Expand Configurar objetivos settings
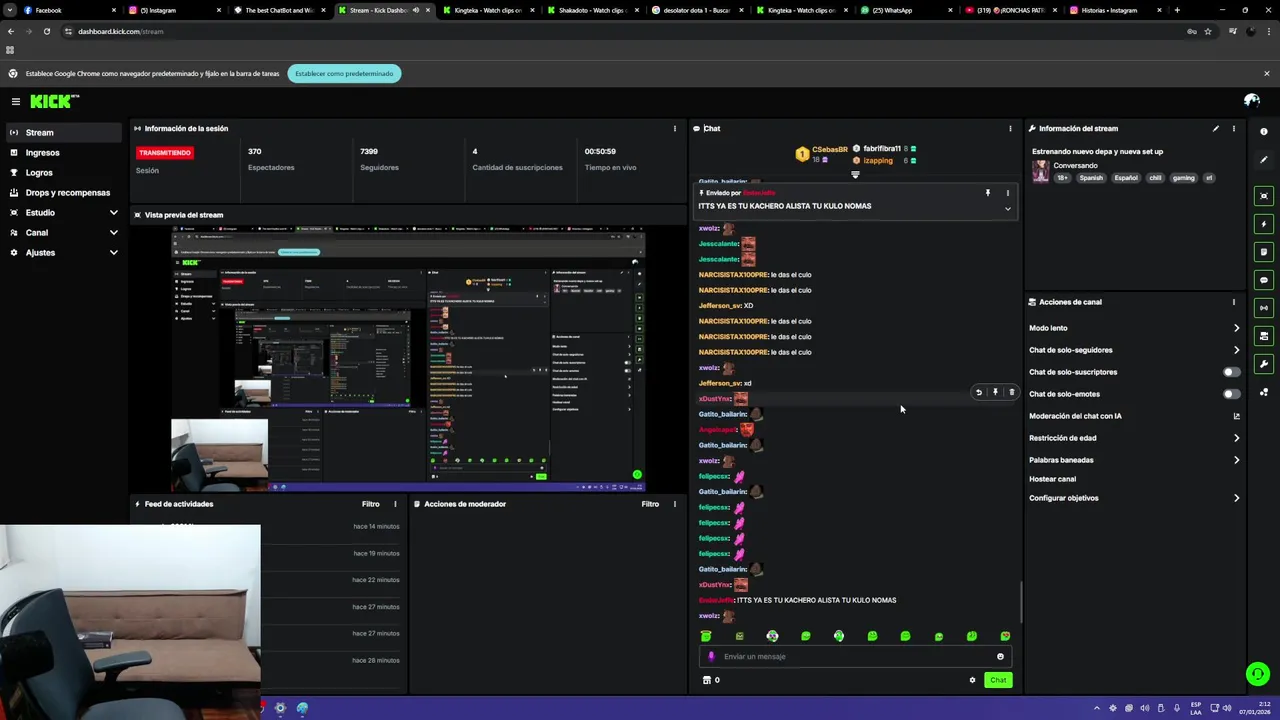Screen dimensions: 1280x720 1236,498
